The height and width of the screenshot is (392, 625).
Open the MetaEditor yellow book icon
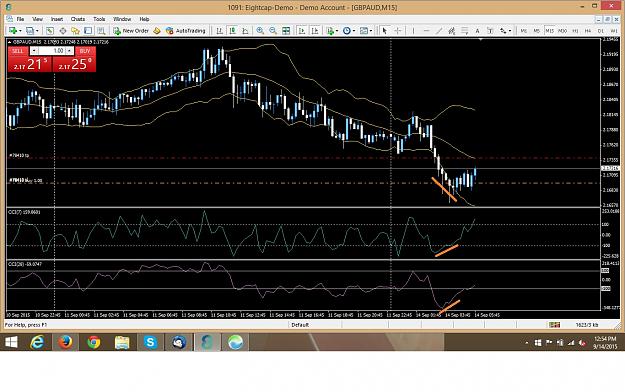pyautogui.click(x=157, y=31)
